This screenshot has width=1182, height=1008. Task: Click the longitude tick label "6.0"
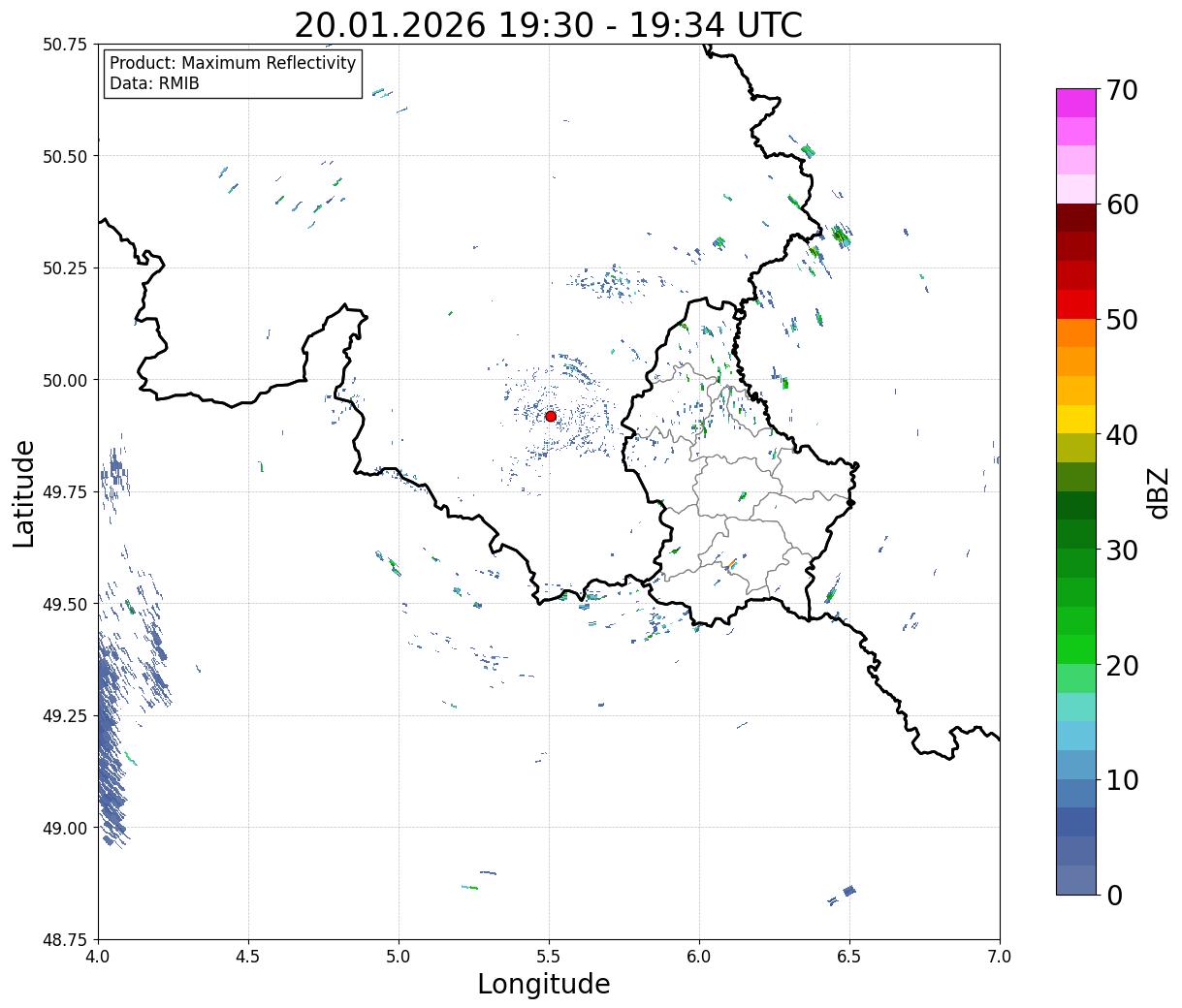tap(699, 957)
